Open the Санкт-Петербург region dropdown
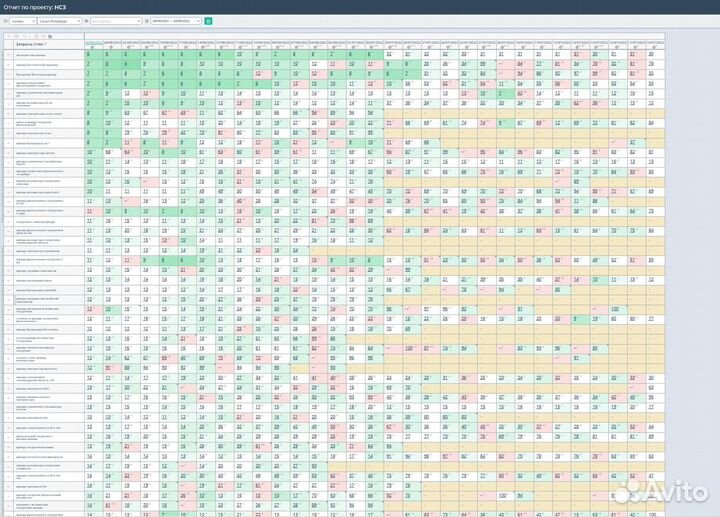720x517 pixels. click(61, 20)
